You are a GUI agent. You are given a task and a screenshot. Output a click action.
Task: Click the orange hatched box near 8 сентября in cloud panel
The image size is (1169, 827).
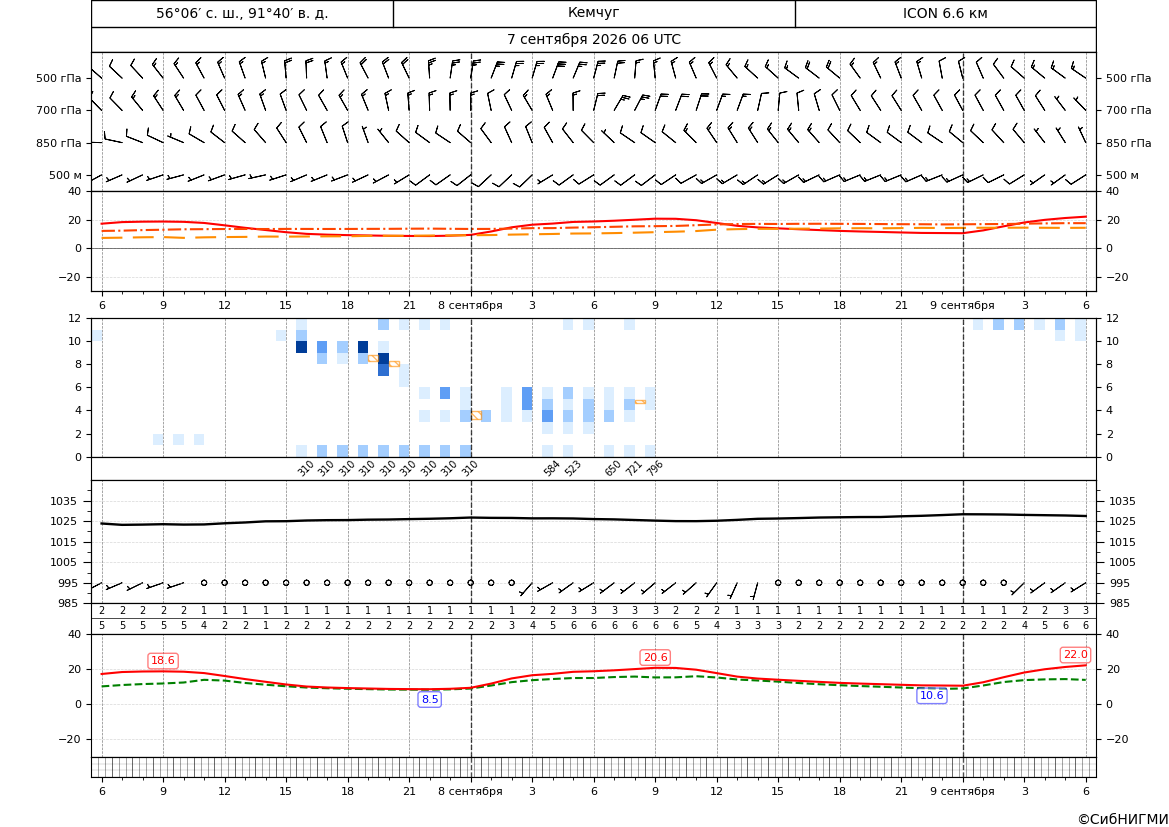coord(476,415)
